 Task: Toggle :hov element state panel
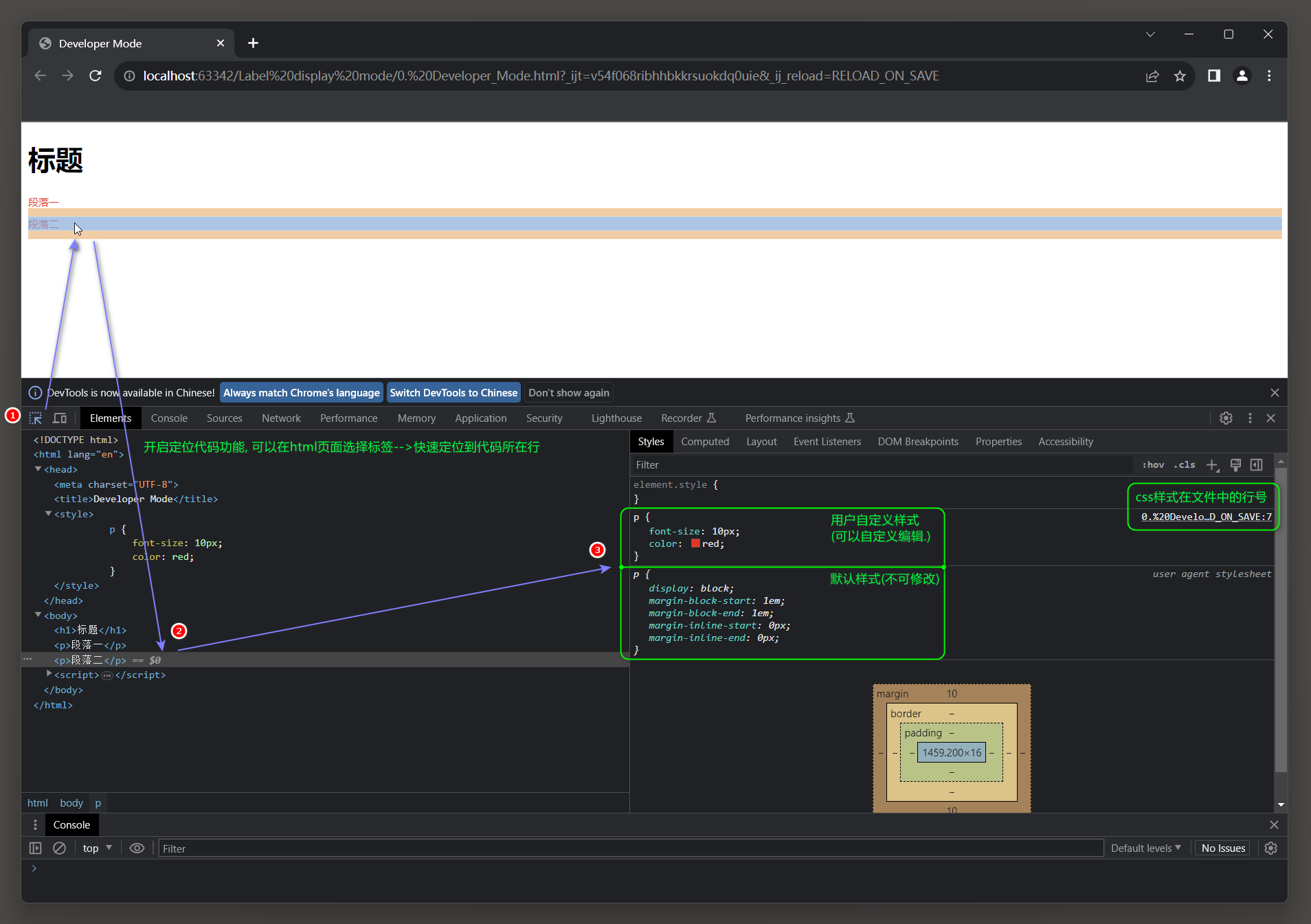pyautogui.click(x=1153, y=465)
